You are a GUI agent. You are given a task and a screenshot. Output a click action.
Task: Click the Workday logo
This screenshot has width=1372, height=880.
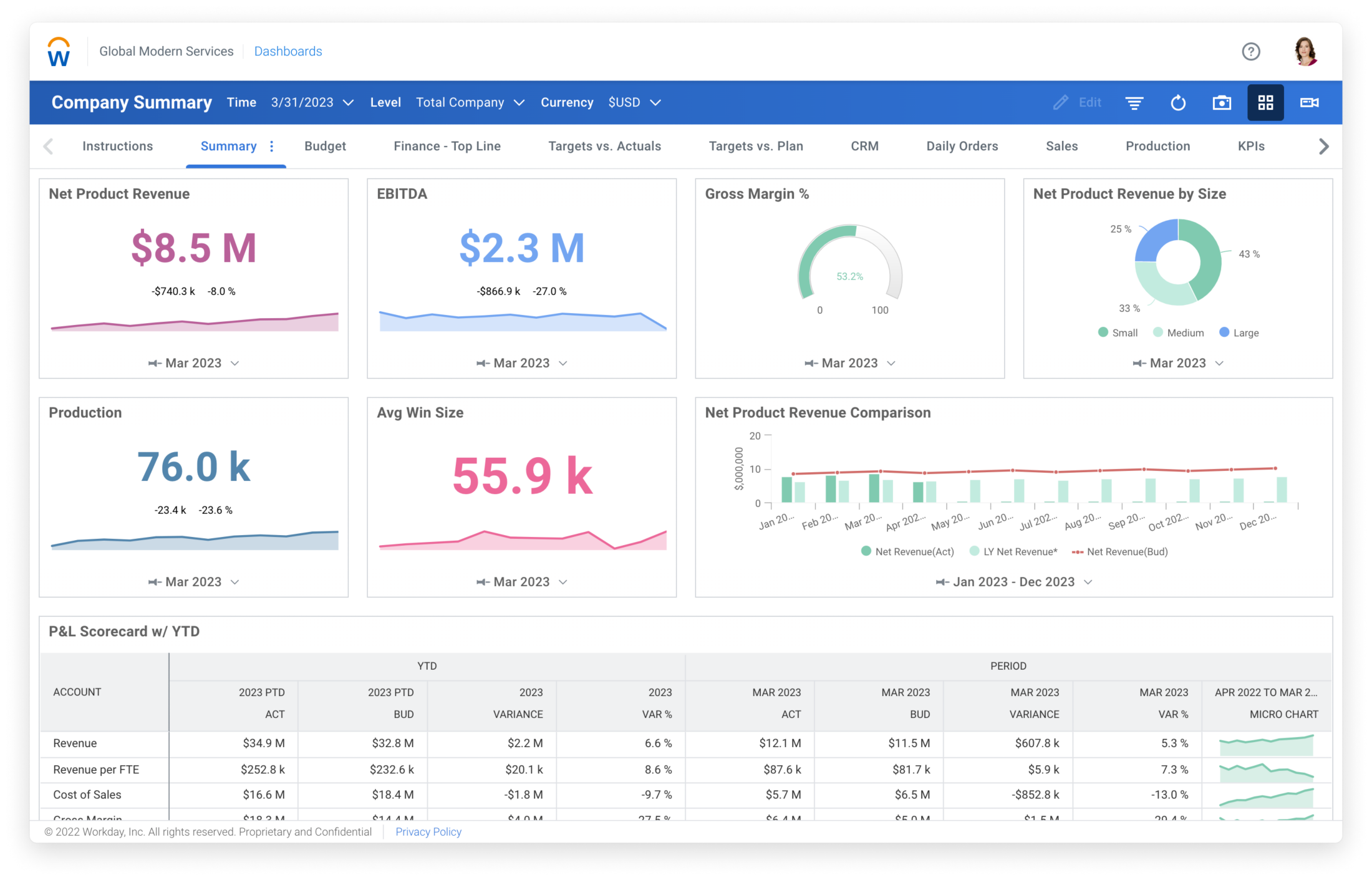point(58,51)
